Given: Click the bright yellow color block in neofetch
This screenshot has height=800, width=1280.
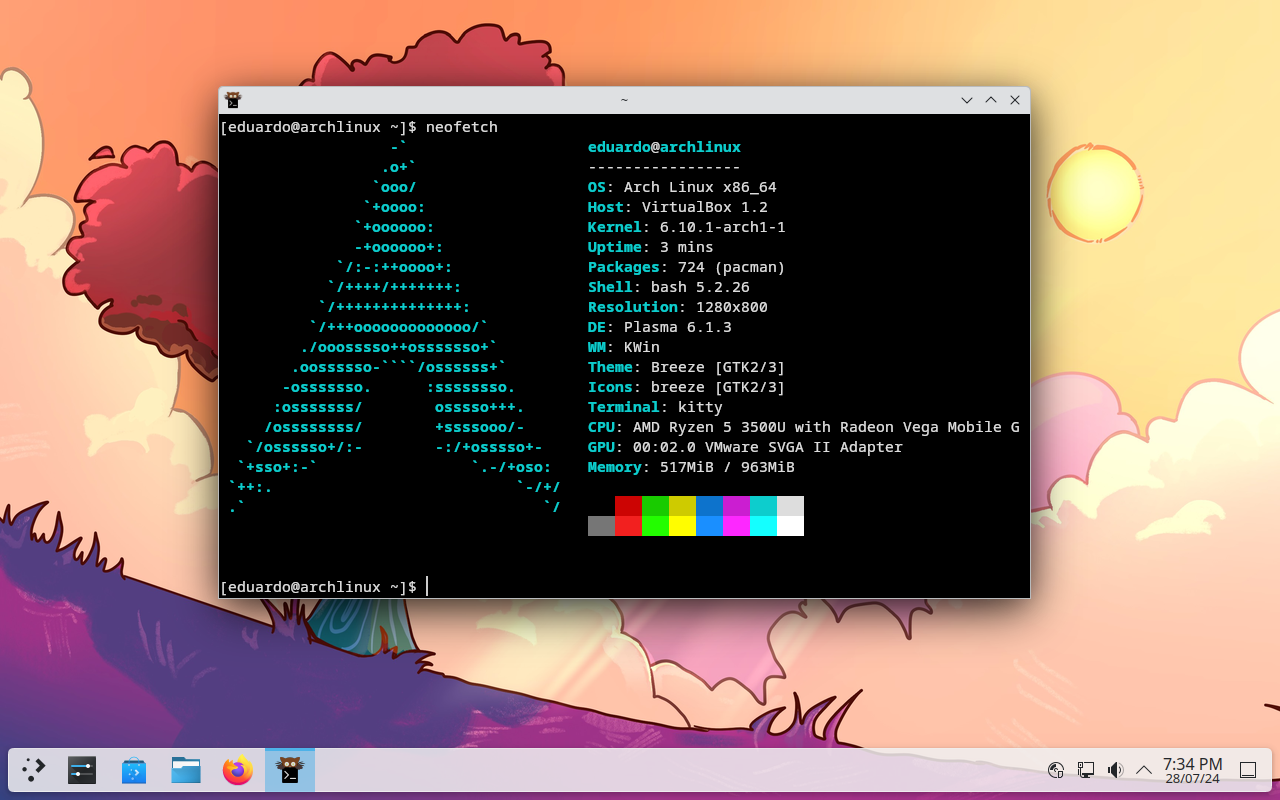Looking at the screenshot, I should point(682,526).
